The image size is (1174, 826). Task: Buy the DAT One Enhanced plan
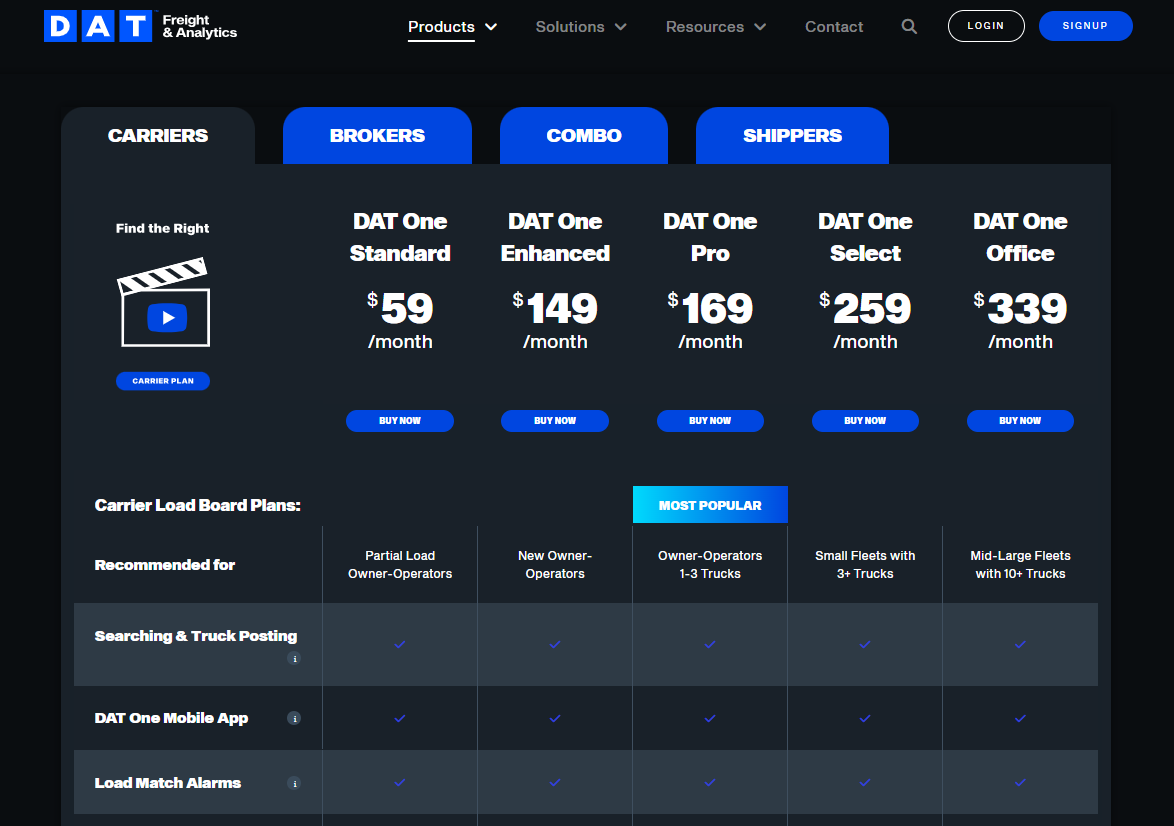point(555,421)
